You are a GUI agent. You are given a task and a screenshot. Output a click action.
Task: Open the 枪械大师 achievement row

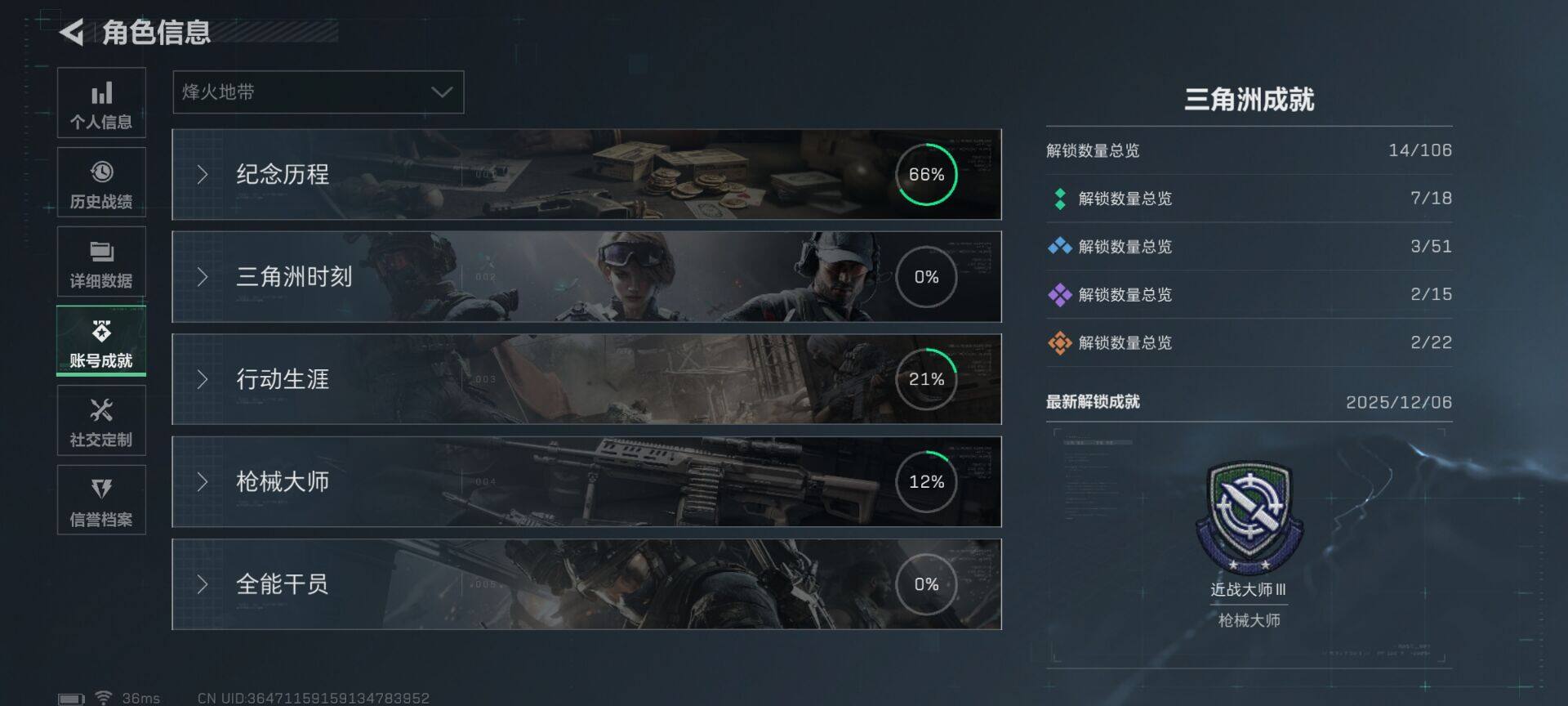tap(586, 481)
